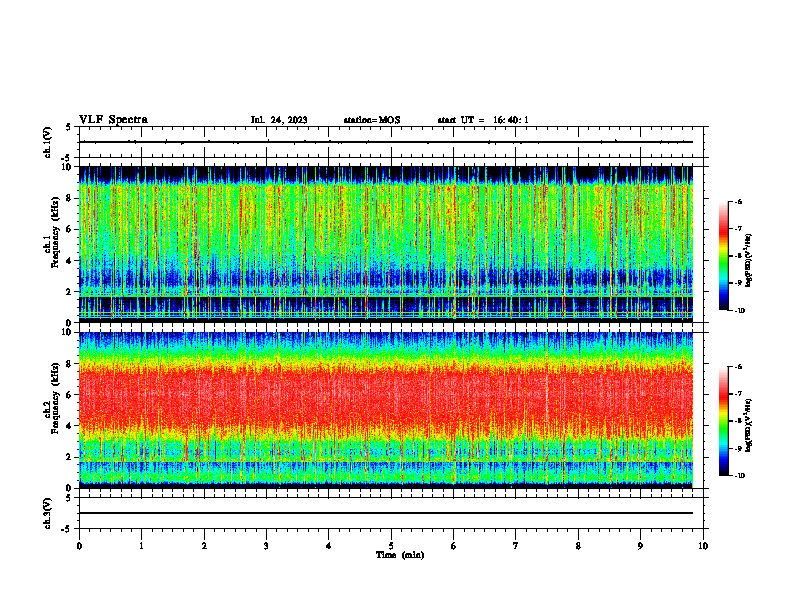
Task: Click the ch.3 voltage trace line
Action: coord(385,513)
